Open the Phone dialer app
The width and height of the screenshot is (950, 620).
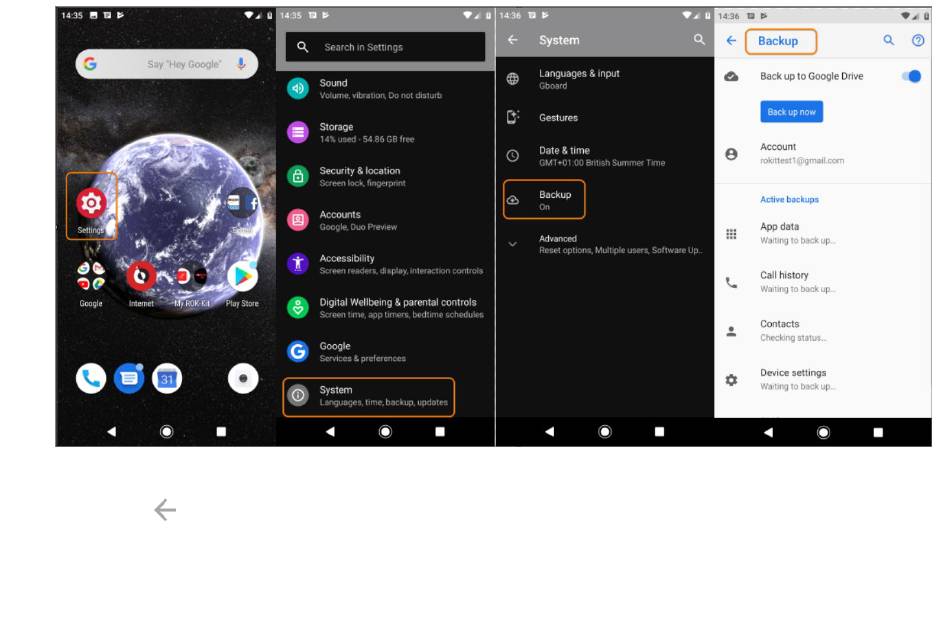point(91,379)
